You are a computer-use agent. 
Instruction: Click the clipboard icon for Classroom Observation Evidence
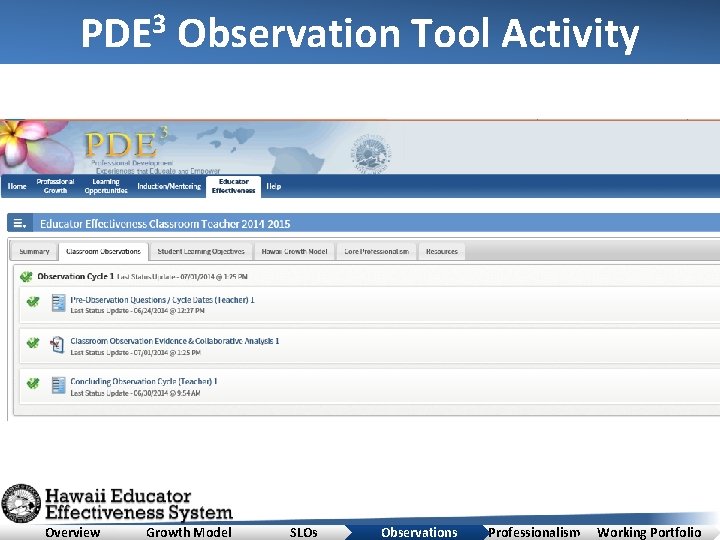click(x=57, y=344)
